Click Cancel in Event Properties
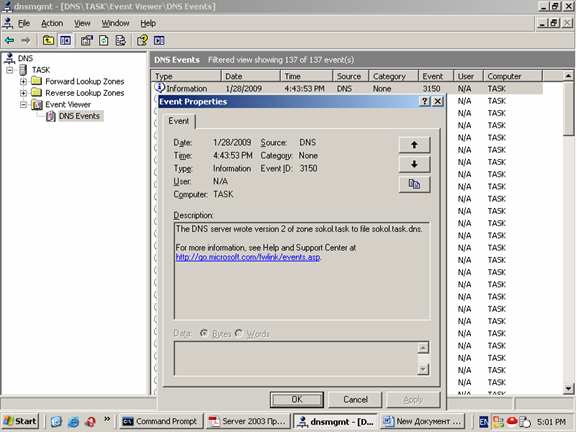577x433 pixels. point(355,400)
